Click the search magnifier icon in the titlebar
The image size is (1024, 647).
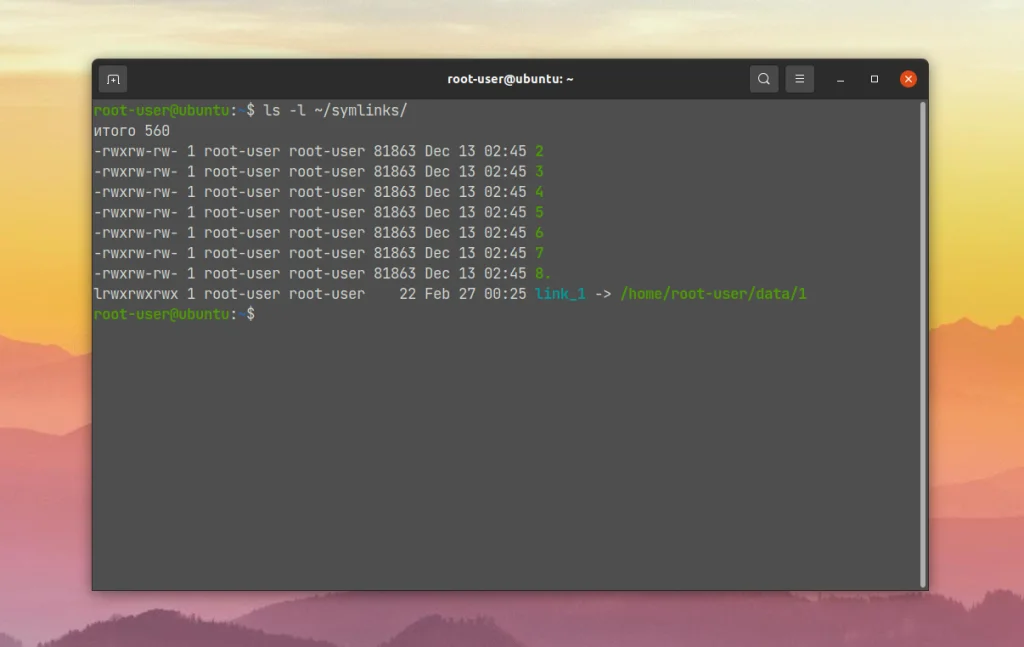(763, 78)
